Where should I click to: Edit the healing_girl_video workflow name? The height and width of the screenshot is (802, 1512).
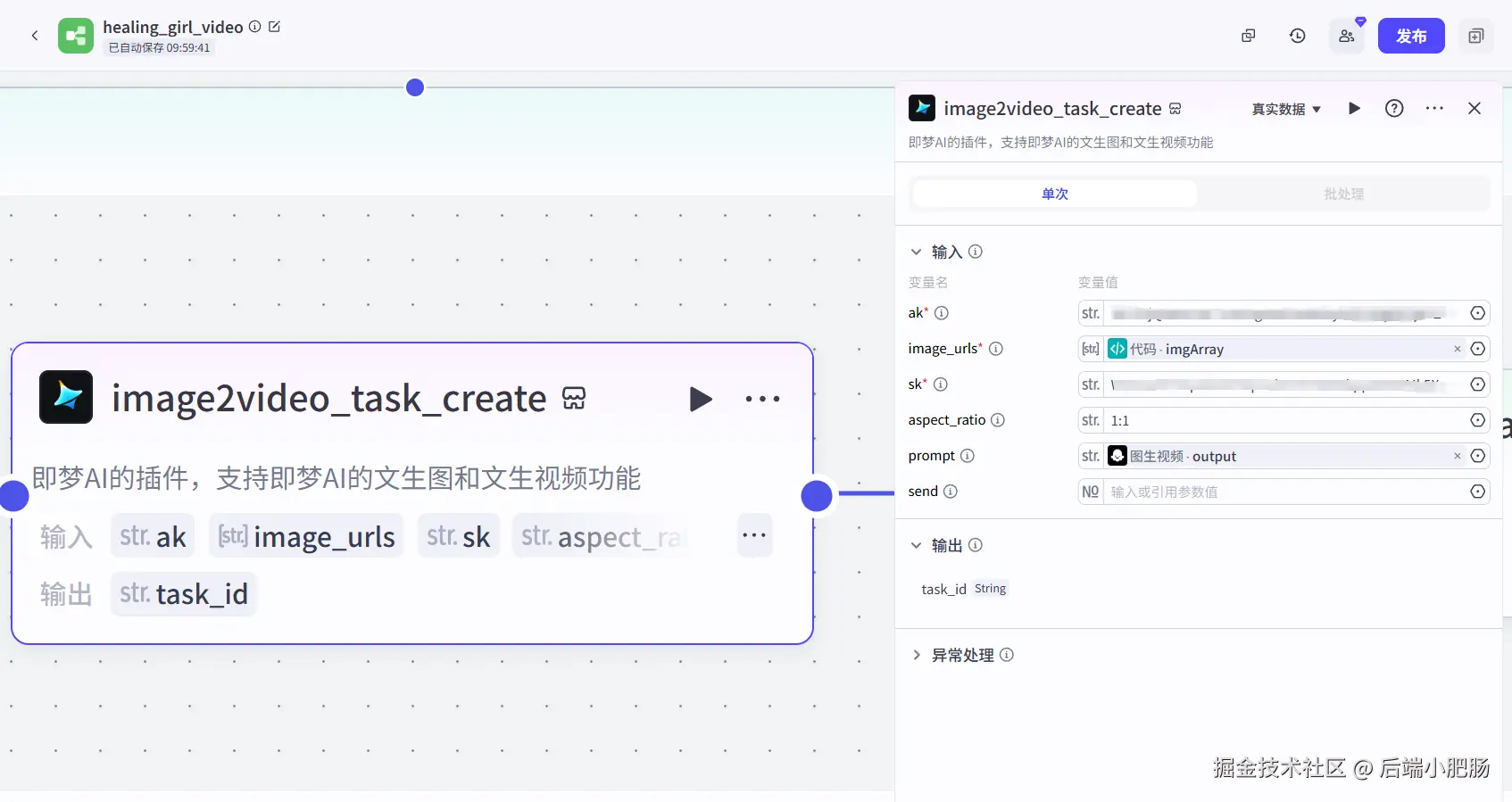pyautogui.click(x=275, y=27)
